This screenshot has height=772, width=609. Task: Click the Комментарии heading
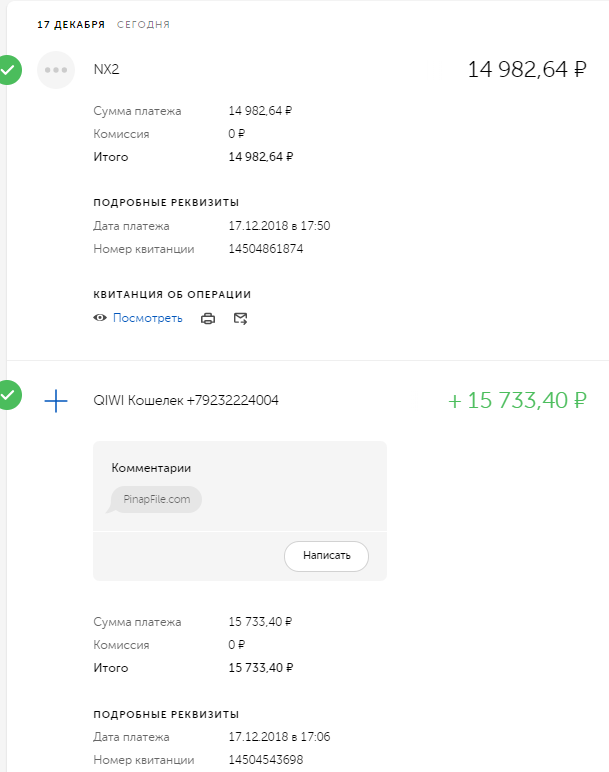pyautogui.click(x=151, y=468)
